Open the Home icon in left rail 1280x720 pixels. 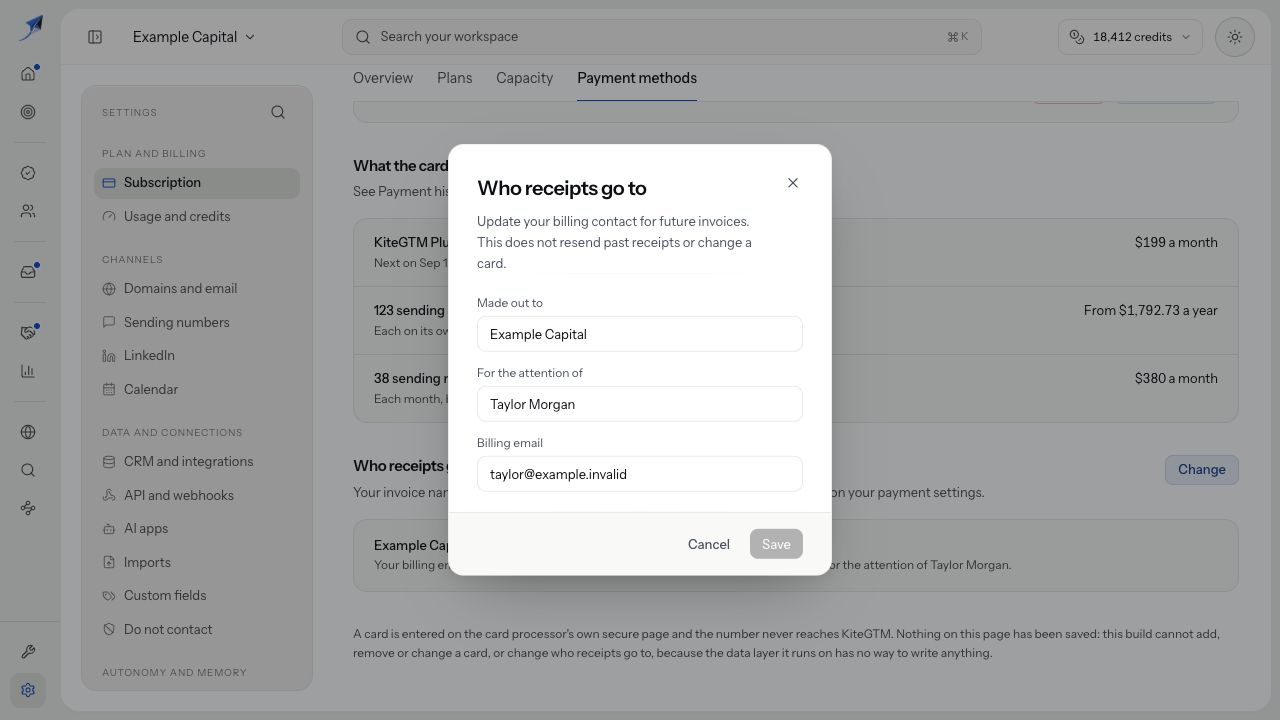pos(28,73)
